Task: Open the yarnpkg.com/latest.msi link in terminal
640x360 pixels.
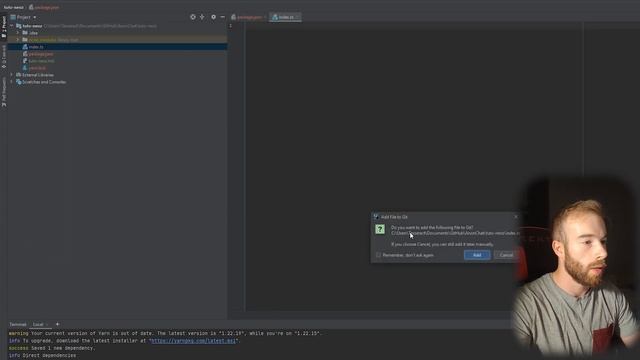Action: [193, 341]
